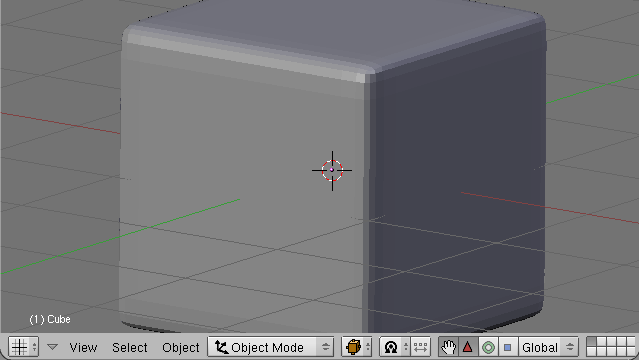This screenshot has width=639, height=360.
Task: Click the solid cube viewport shading icon
Action: tap(353, 347)
